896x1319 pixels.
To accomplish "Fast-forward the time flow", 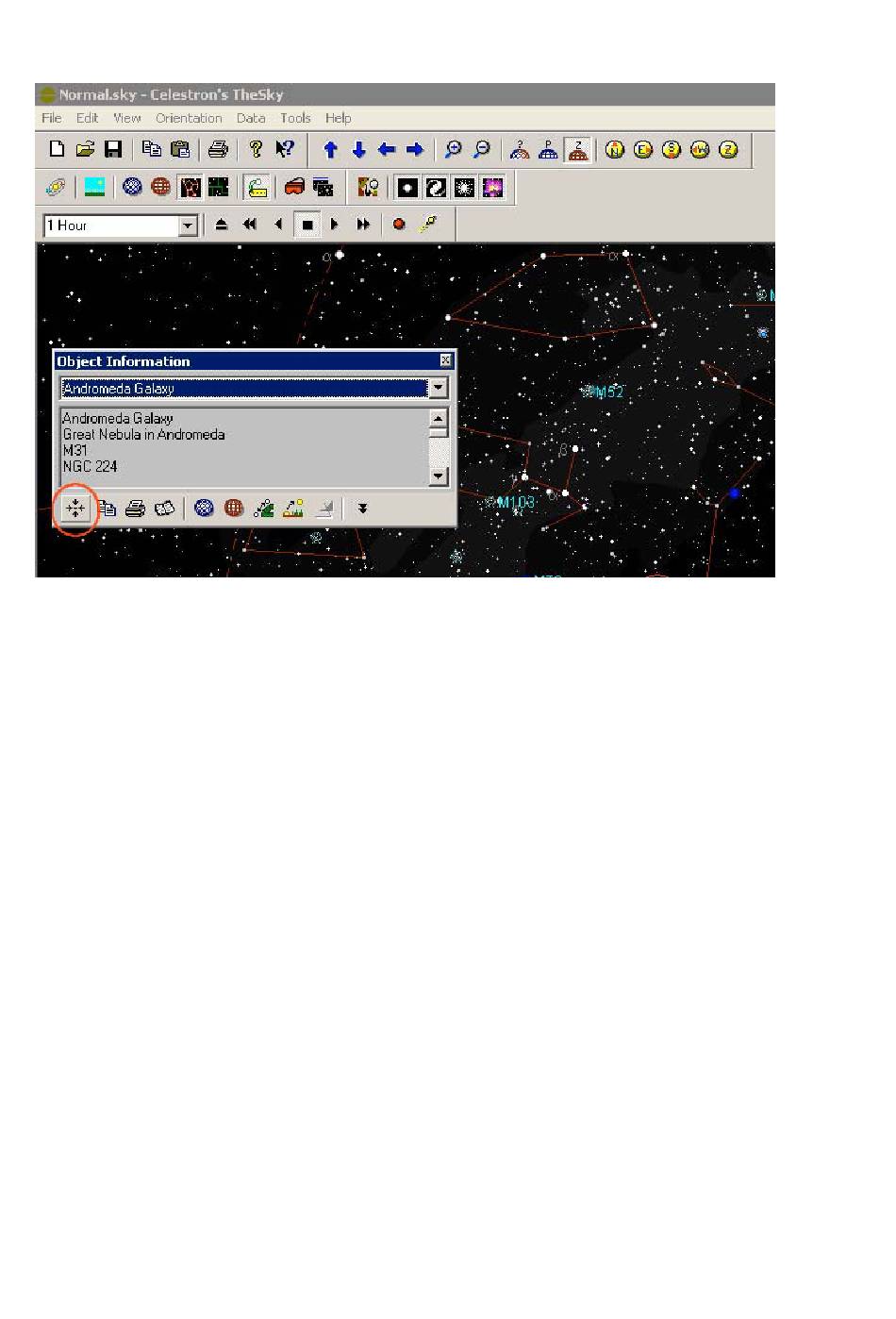I will click(x=363, y=225).
